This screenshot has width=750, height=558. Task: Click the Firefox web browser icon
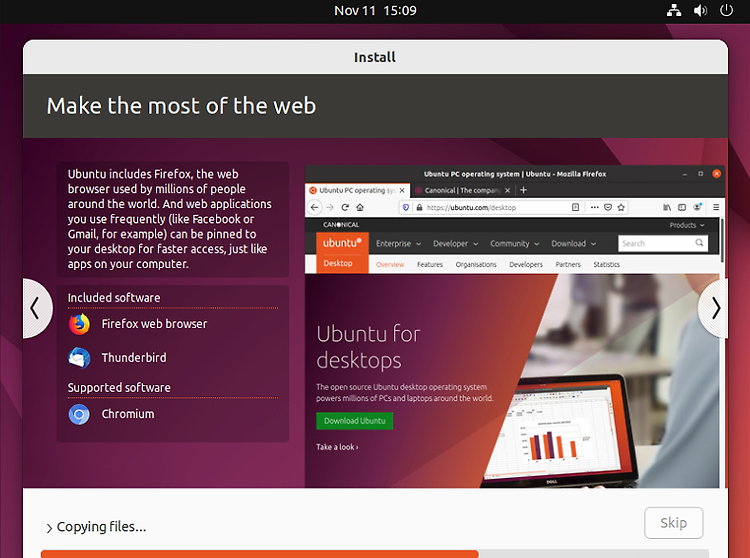79,324
